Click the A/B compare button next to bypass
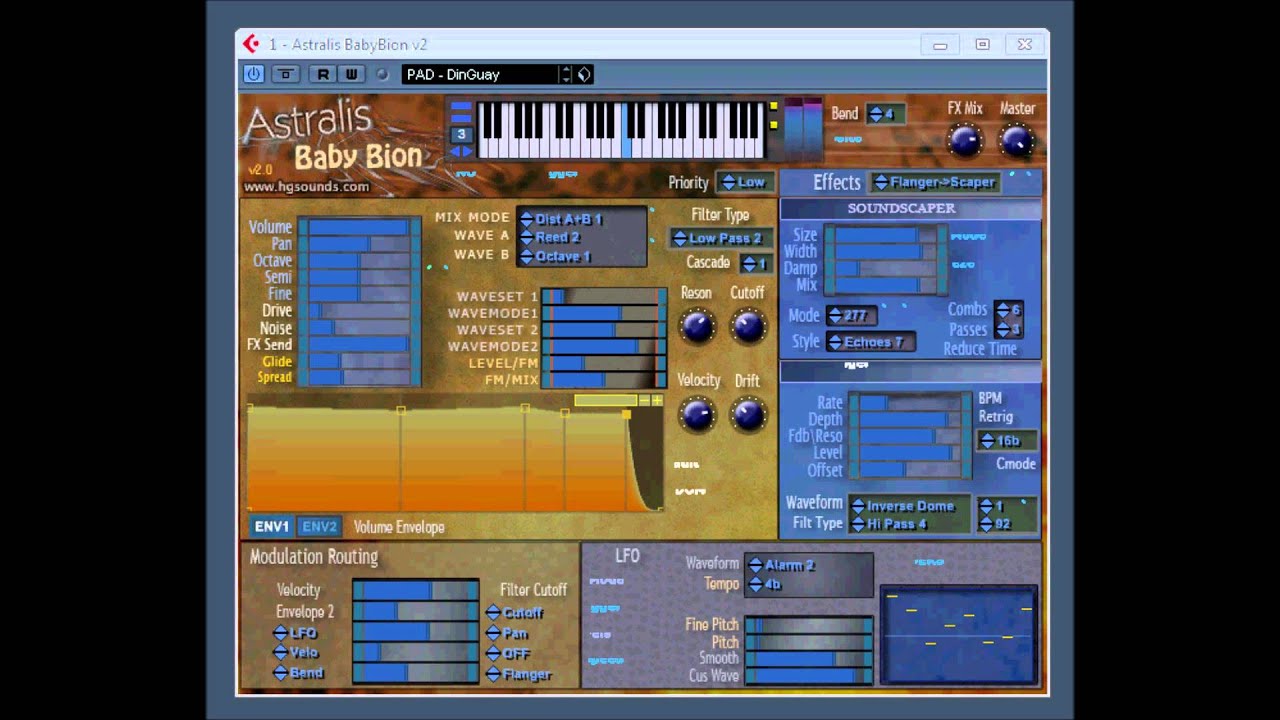The height and width of the screenshot is (720, 1280). point(285,74)
